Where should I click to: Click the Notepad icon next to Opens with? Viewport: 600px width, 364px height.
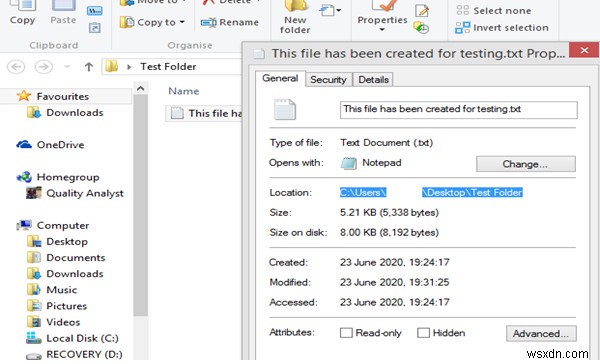(349, 163)
